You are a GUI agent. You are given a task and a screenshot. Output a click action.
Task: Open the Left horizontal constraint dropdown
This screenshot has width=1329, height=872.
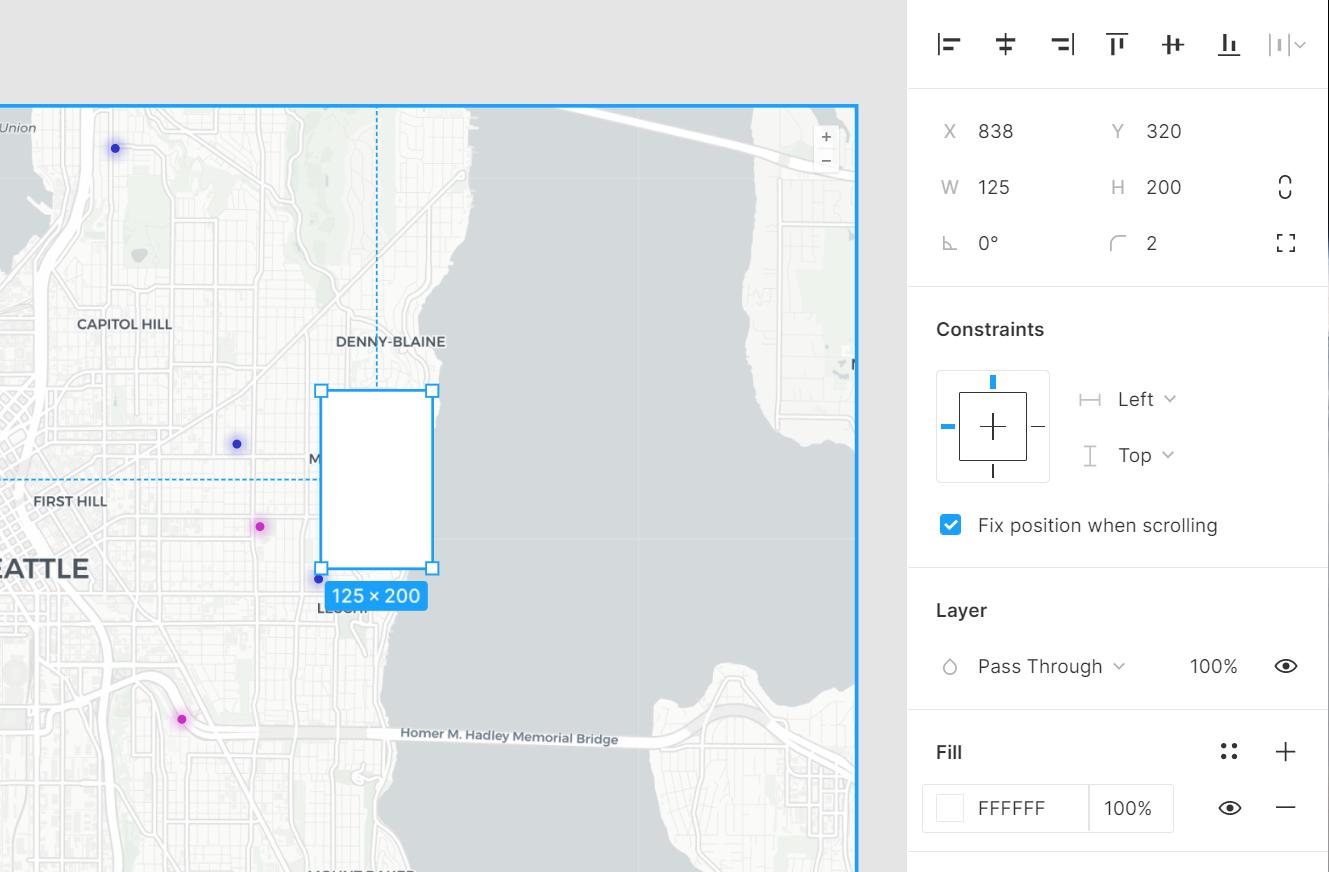tap(1146, 399)
